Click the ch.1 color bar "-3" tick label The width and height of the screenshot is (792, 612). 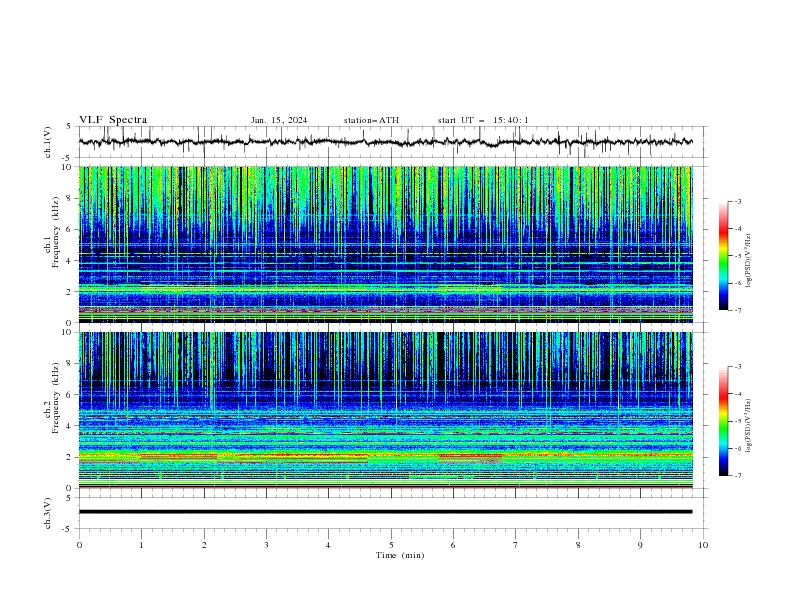click(738, 201)
